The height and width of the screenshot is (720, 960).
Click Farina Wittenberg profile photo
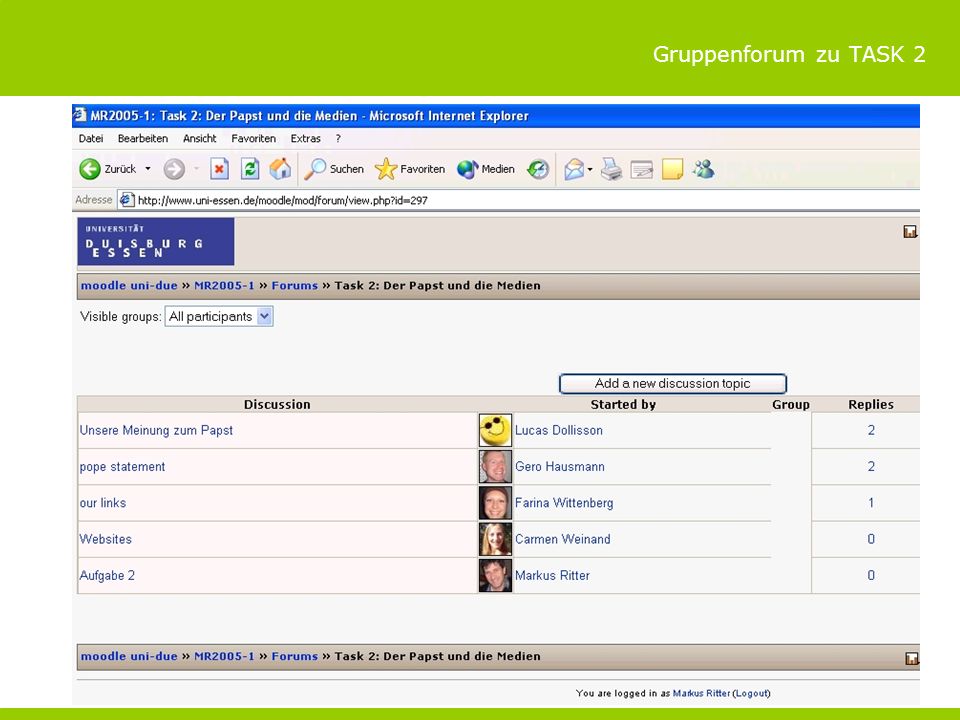495,503
